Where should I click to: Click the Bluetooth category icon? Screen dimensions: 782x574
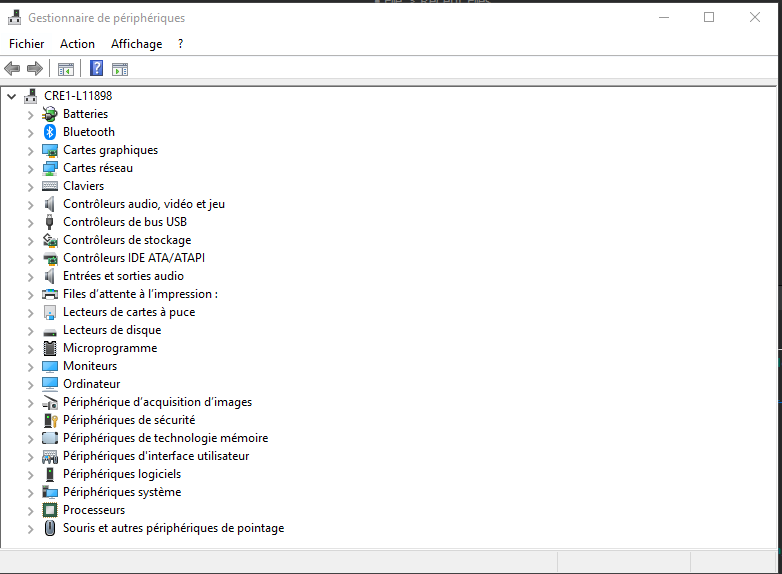click(x=50, y=132)
